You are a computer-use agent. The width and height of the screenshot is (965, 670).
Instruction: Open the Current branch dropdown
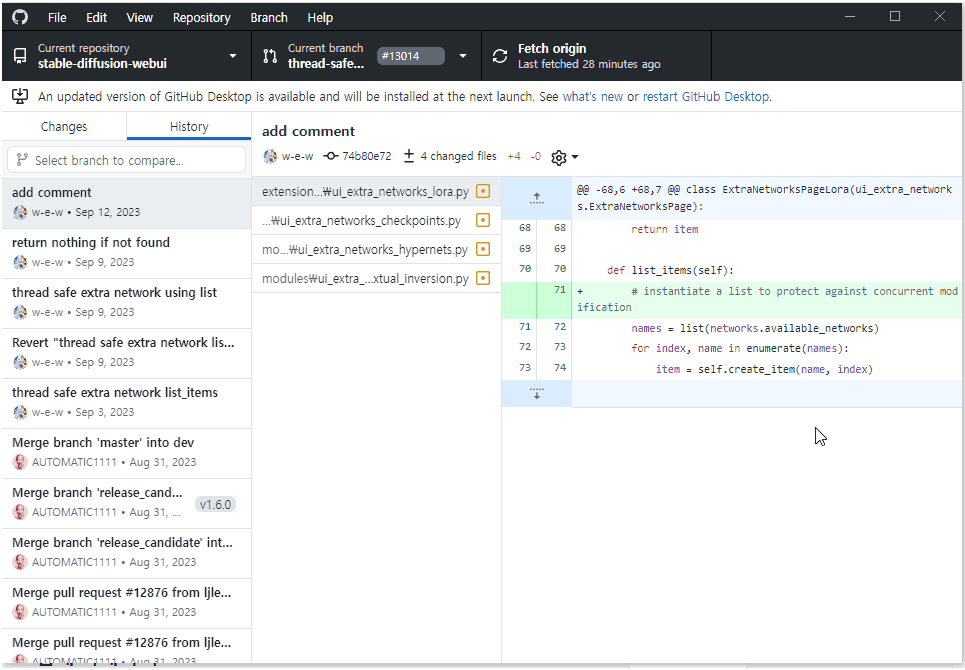pos(367,56)
